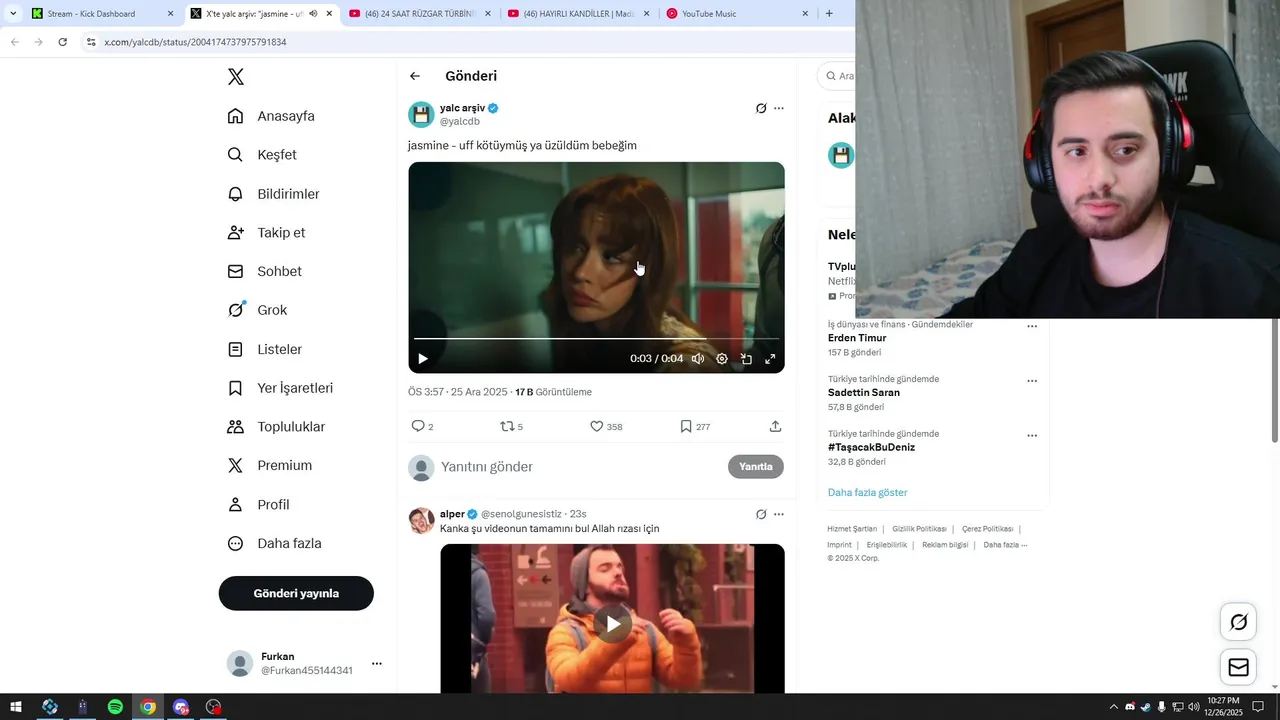Open options for Erden Timur trend
The width and height of the screenshot is (1280, 720).
pyautogui.click(x=1032, y=326)
